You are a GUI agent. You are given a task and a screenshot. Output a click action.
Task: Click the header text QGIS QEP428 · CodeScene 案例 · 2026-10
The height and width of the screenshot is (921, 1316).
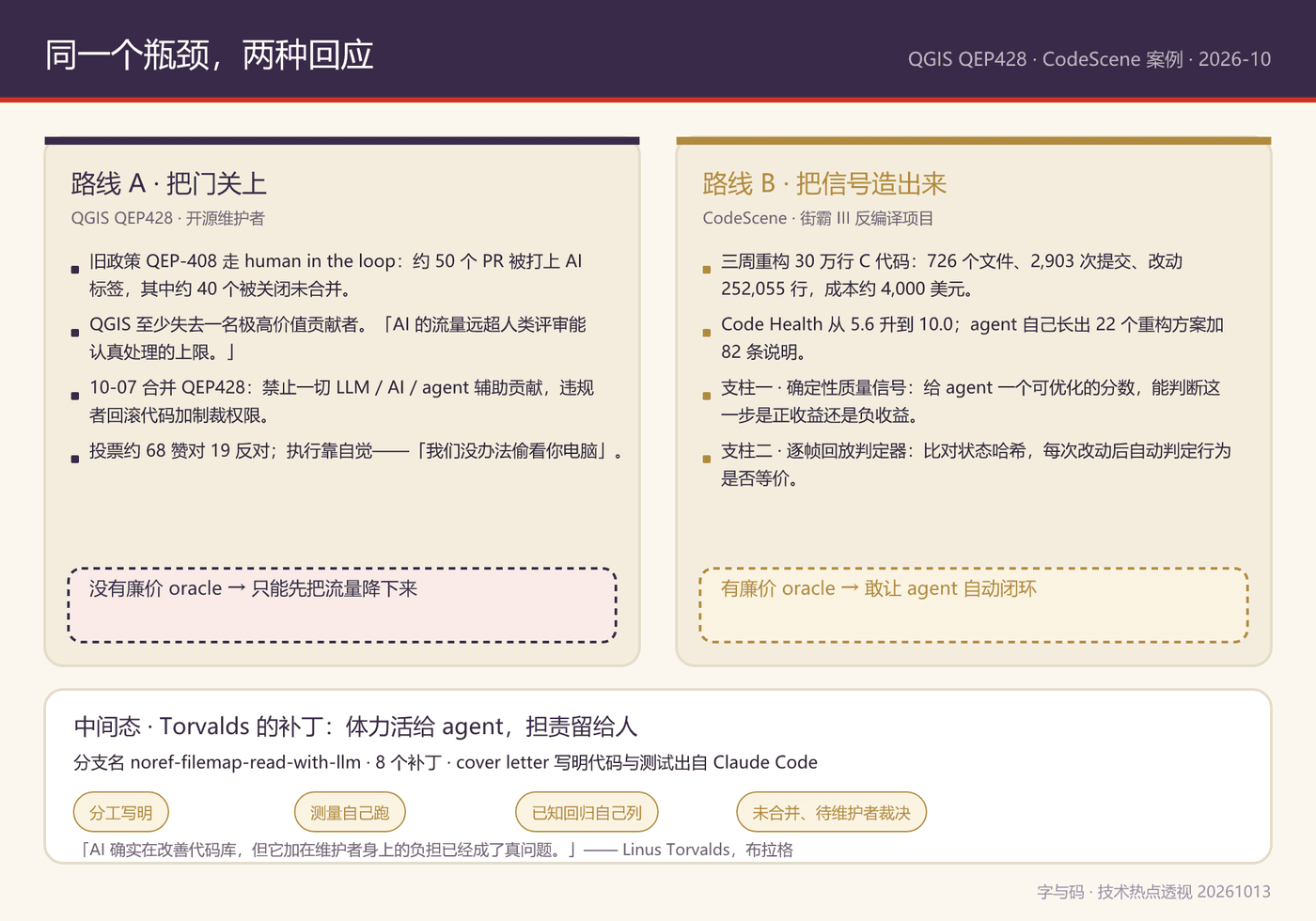[x=1089, y=59]
